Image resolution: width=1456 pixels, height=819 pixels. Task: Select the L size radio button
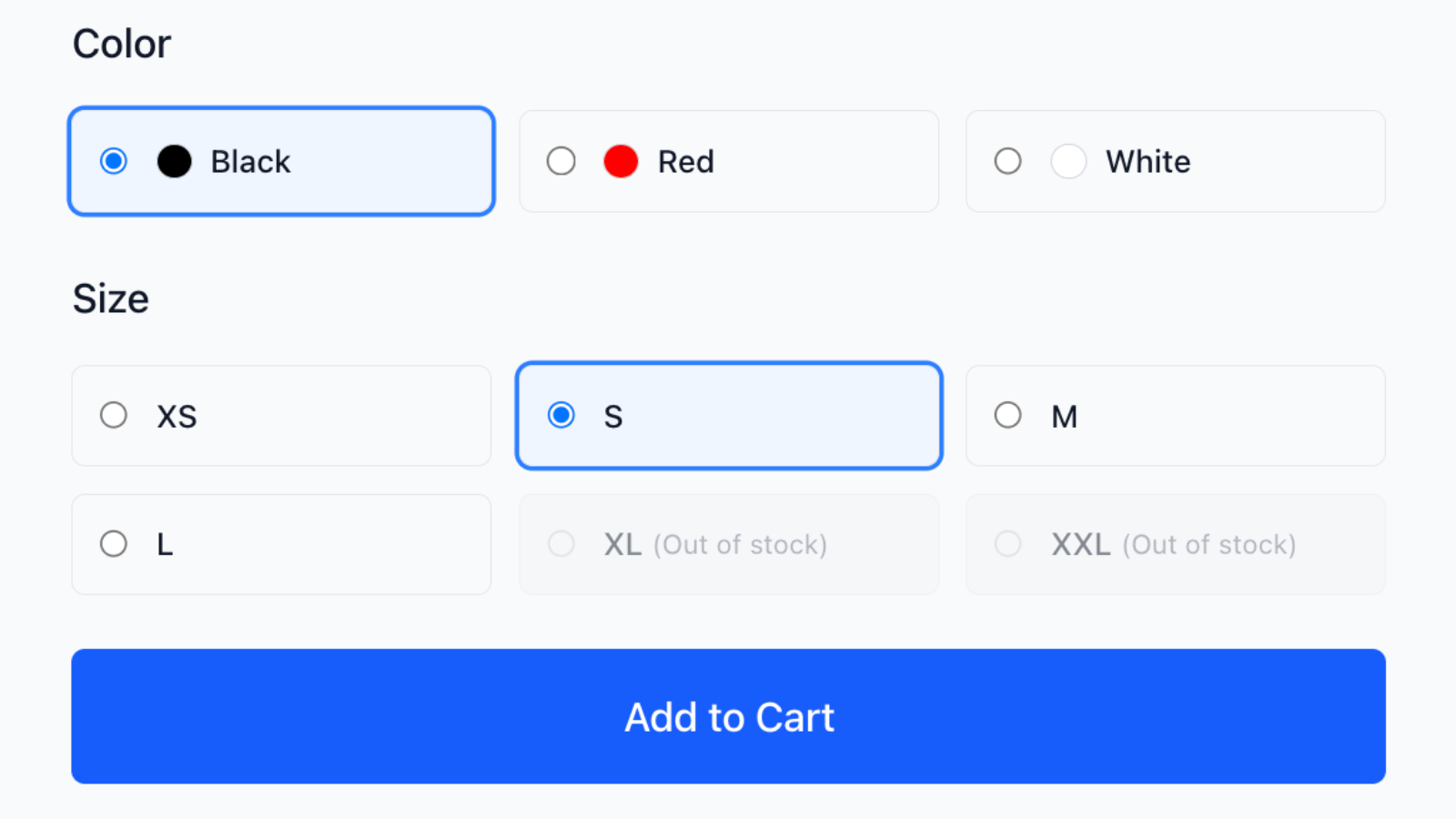tap(114, 544)
